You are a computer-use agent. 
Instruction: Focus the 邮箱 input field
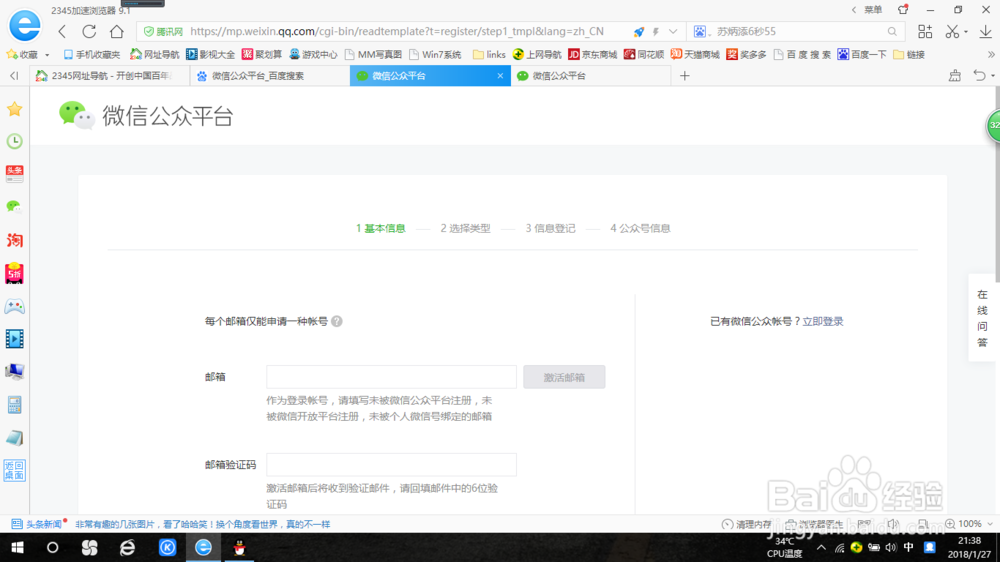click(392, 377)
